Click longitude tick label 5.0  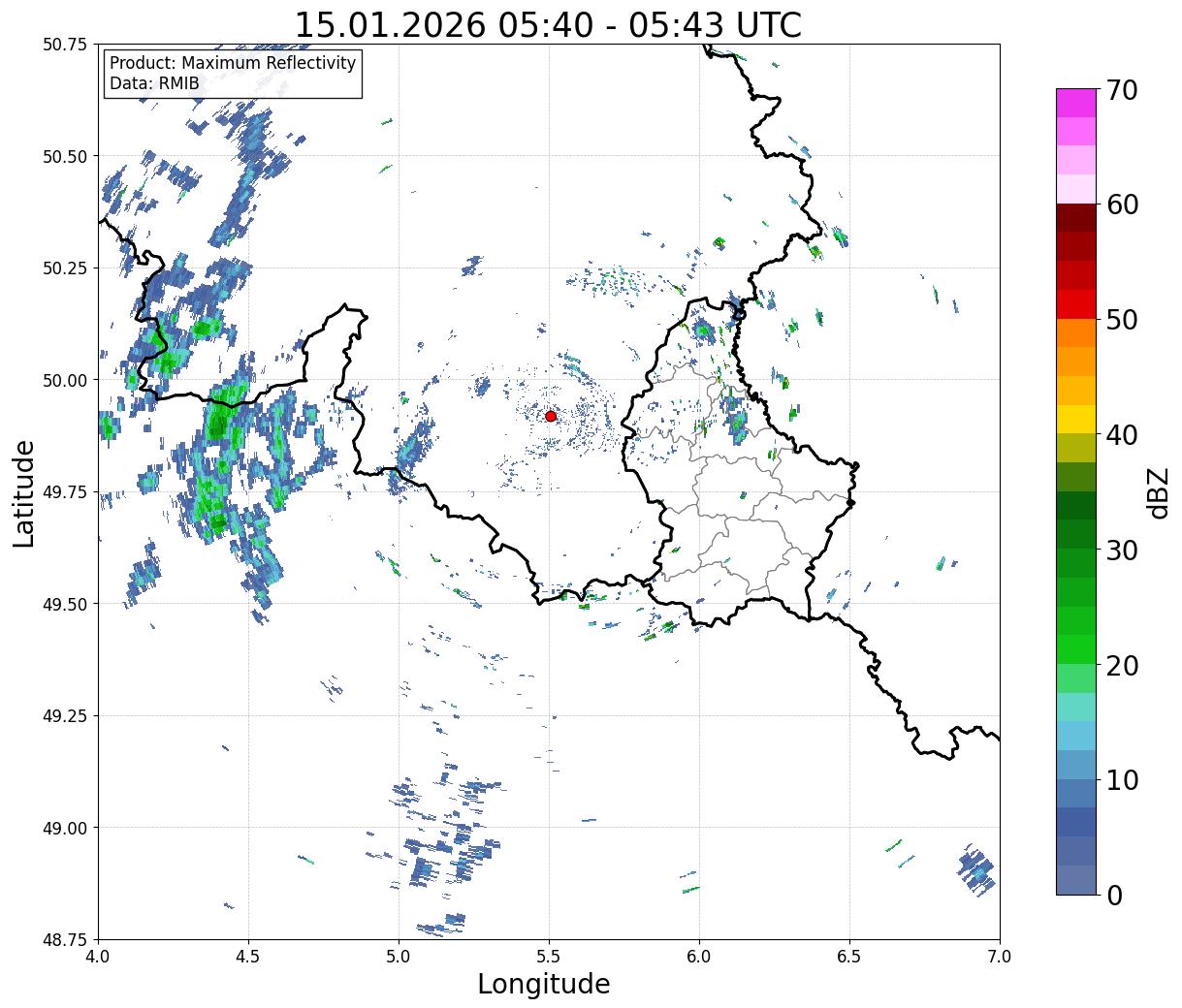tap(399, 957)
